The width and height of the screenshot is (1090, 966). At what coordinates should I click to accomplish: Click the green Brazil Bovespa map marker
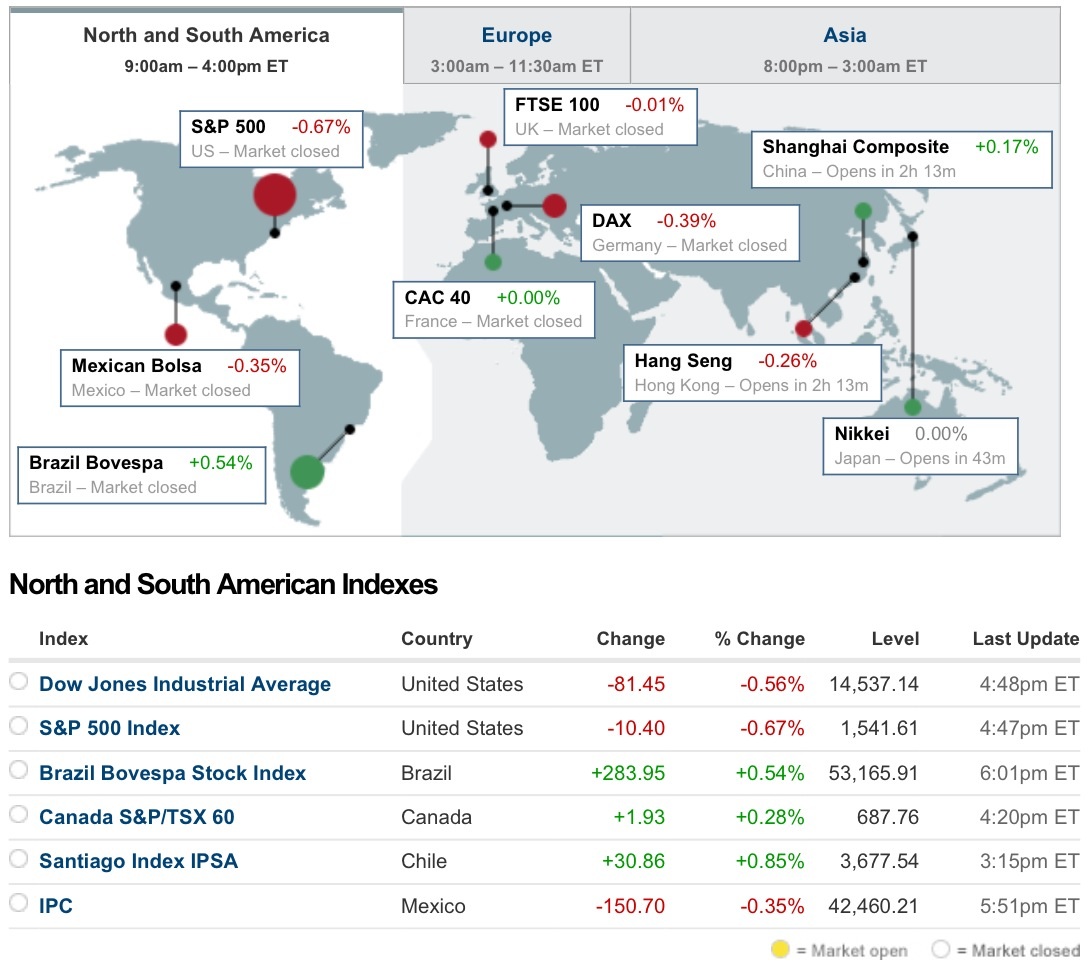point(307,472)
